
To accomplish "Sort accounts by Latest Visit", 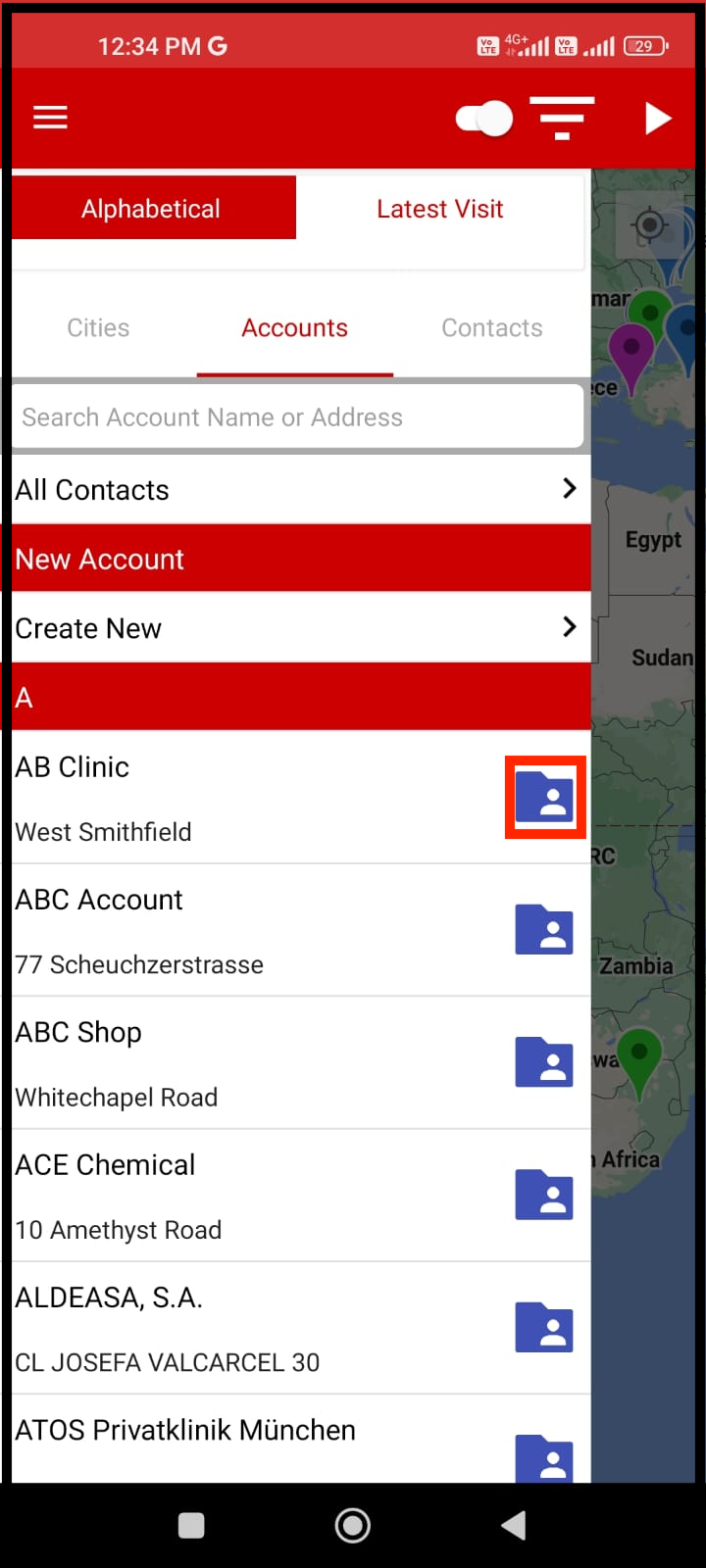I will [x=439, y=209].
